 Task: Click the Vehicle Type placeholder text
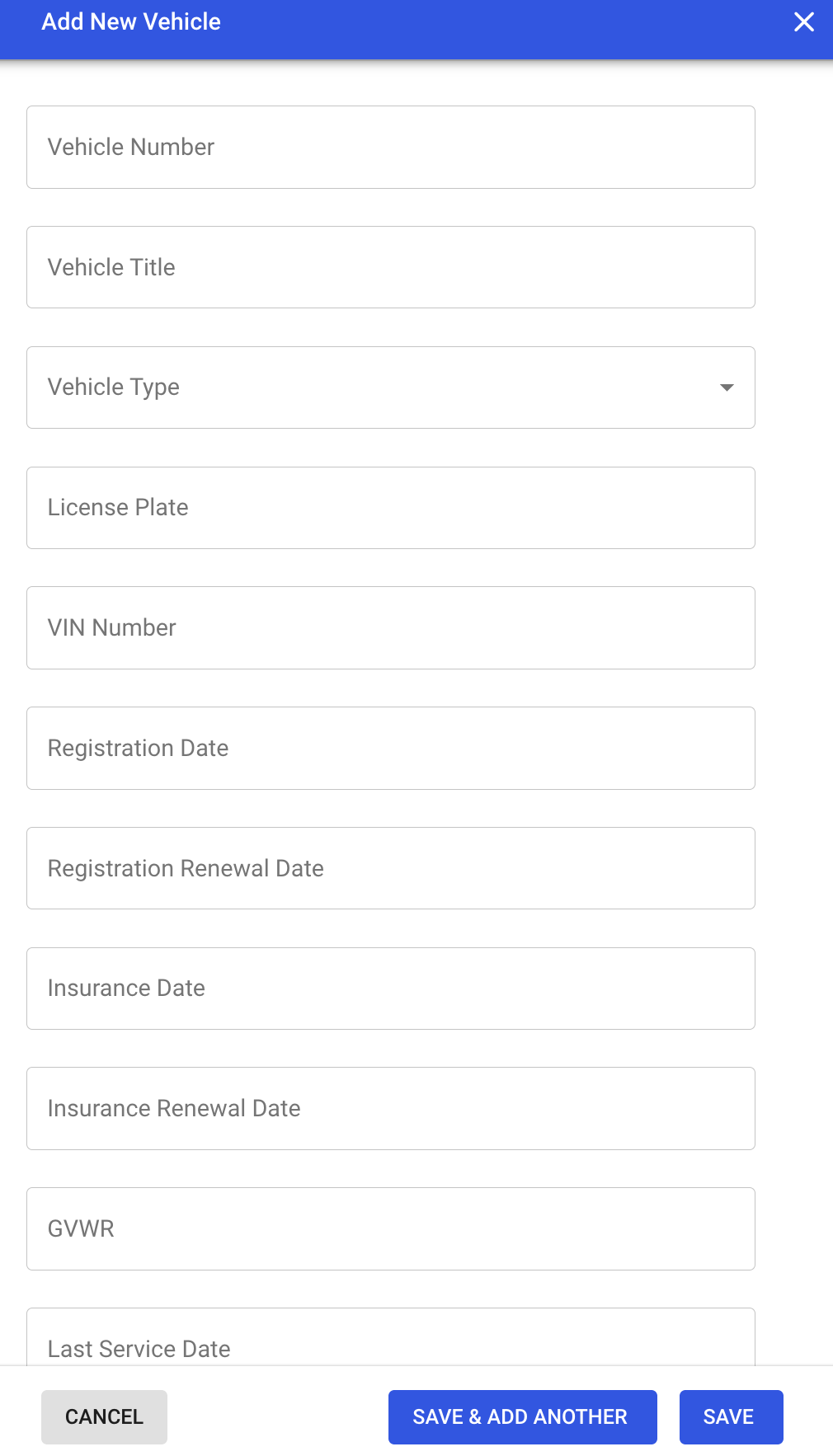coord(114,387)
